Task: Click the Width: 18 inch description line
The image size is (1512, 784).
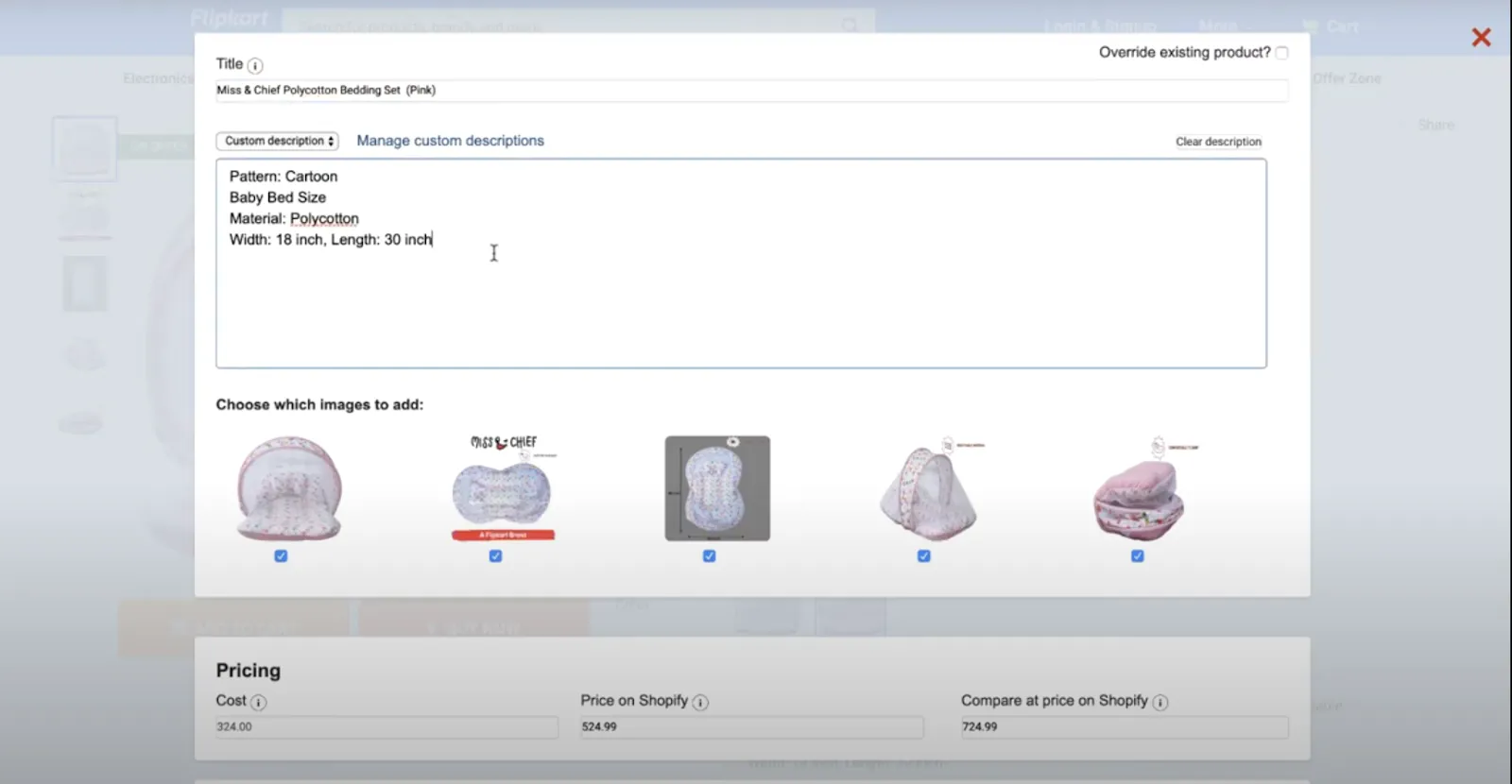Action: coord(331,240)
